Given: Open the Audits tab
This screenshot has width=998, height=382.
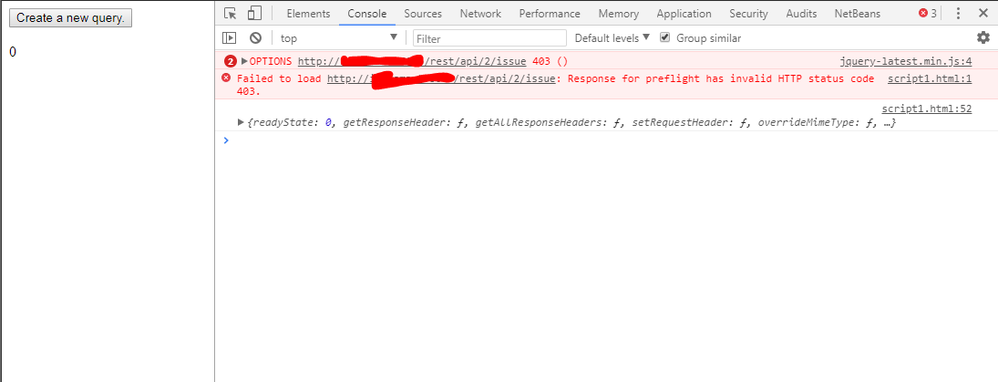Looking at the screenshot, I should coord(802,13).
